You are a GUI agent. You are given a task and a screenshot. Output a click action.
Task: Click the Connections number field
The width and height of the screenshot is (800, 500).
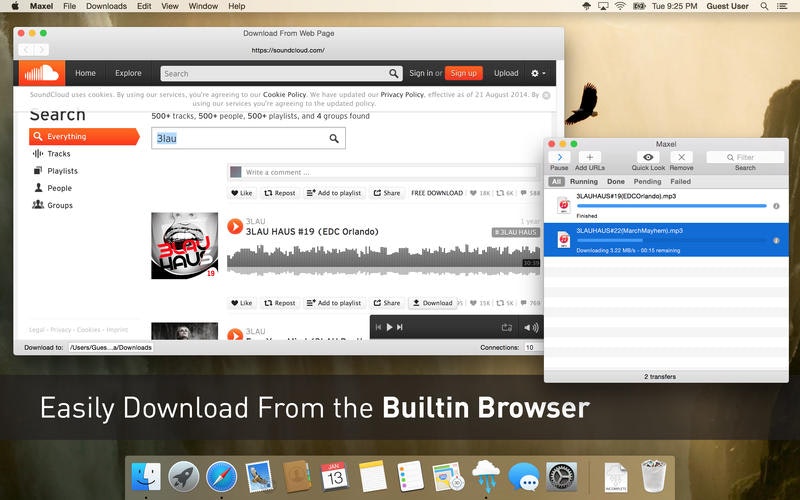point(533,347)
